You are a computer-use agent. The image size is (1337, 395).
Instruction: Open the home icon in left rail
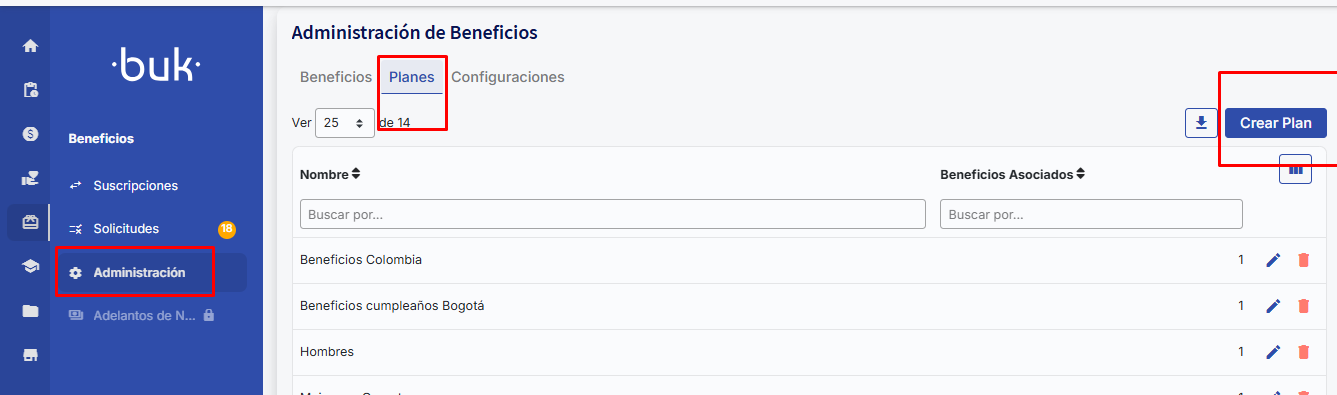point(30,46)
